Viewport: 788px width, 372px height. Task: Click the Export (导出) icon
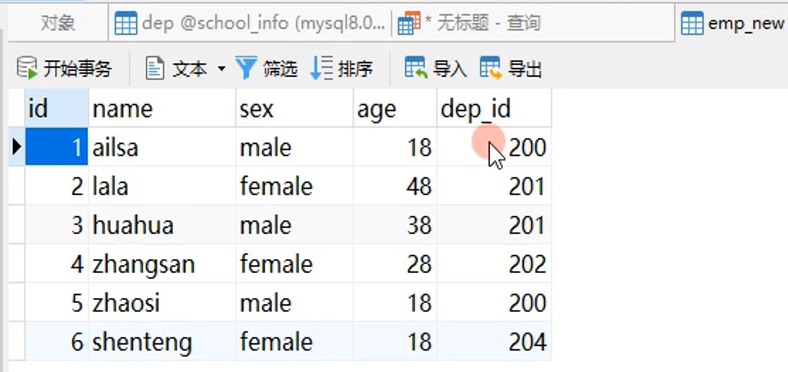coord(491,68)
